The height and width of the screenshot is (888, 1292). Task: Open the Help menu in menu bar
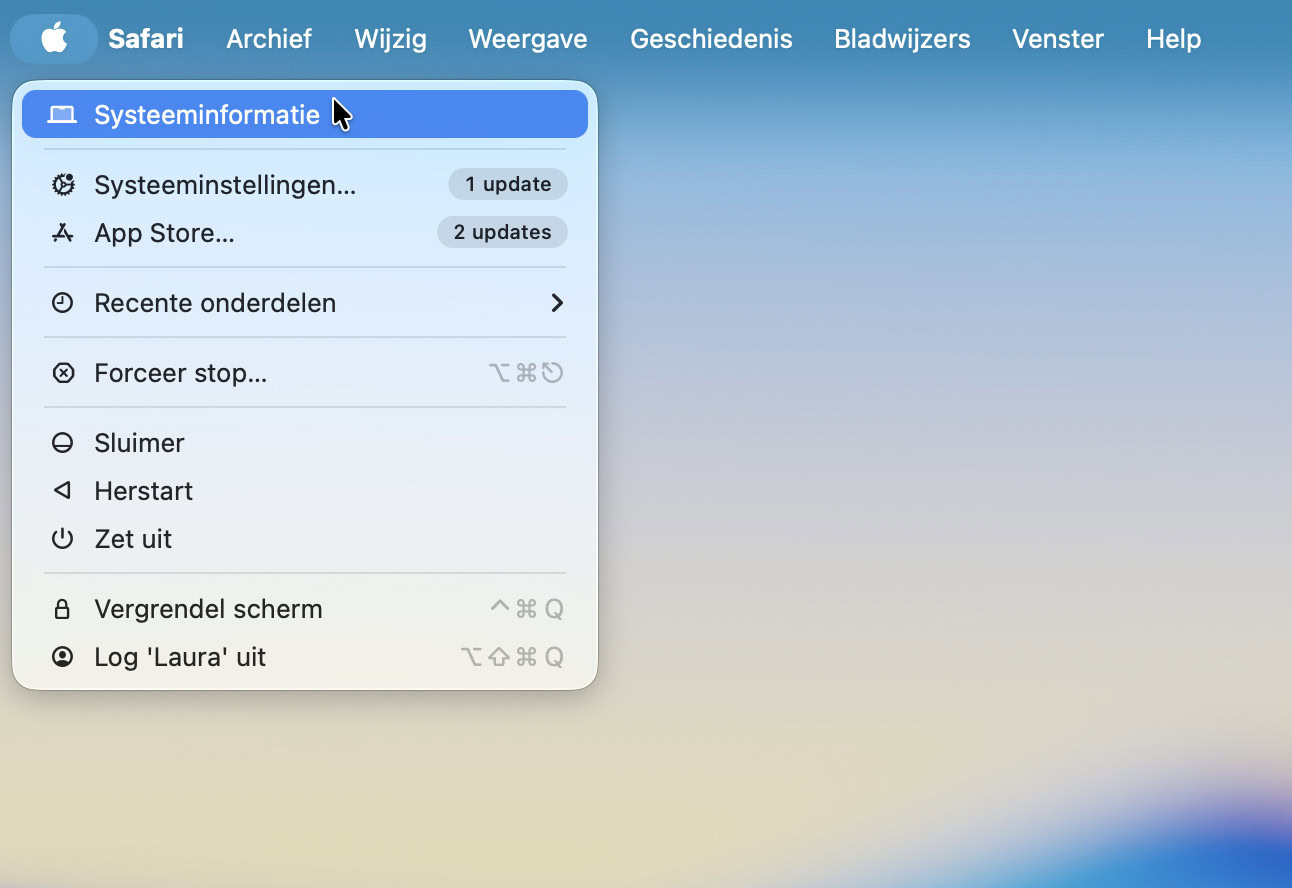coord(1173,39)
